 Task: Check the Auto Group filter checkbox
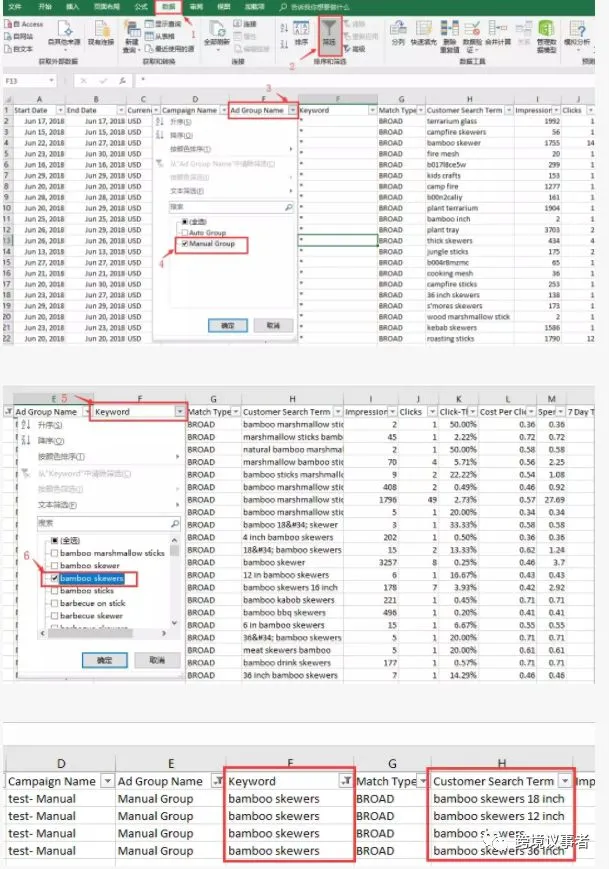click(185, 233)
